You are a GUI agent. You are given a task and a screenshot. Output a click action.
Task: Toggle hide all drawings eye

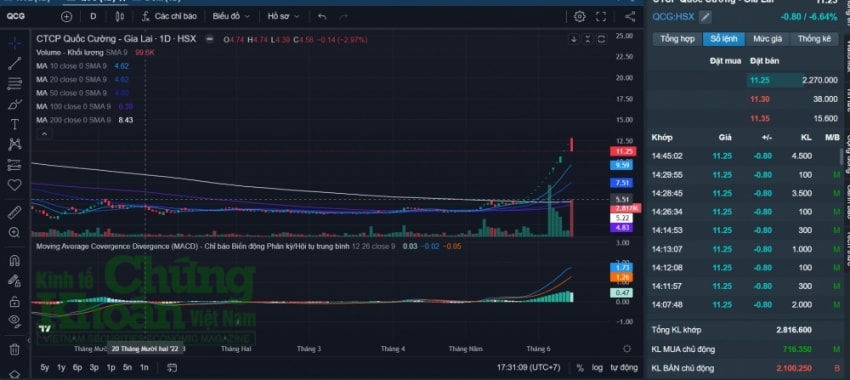point(15,321)
